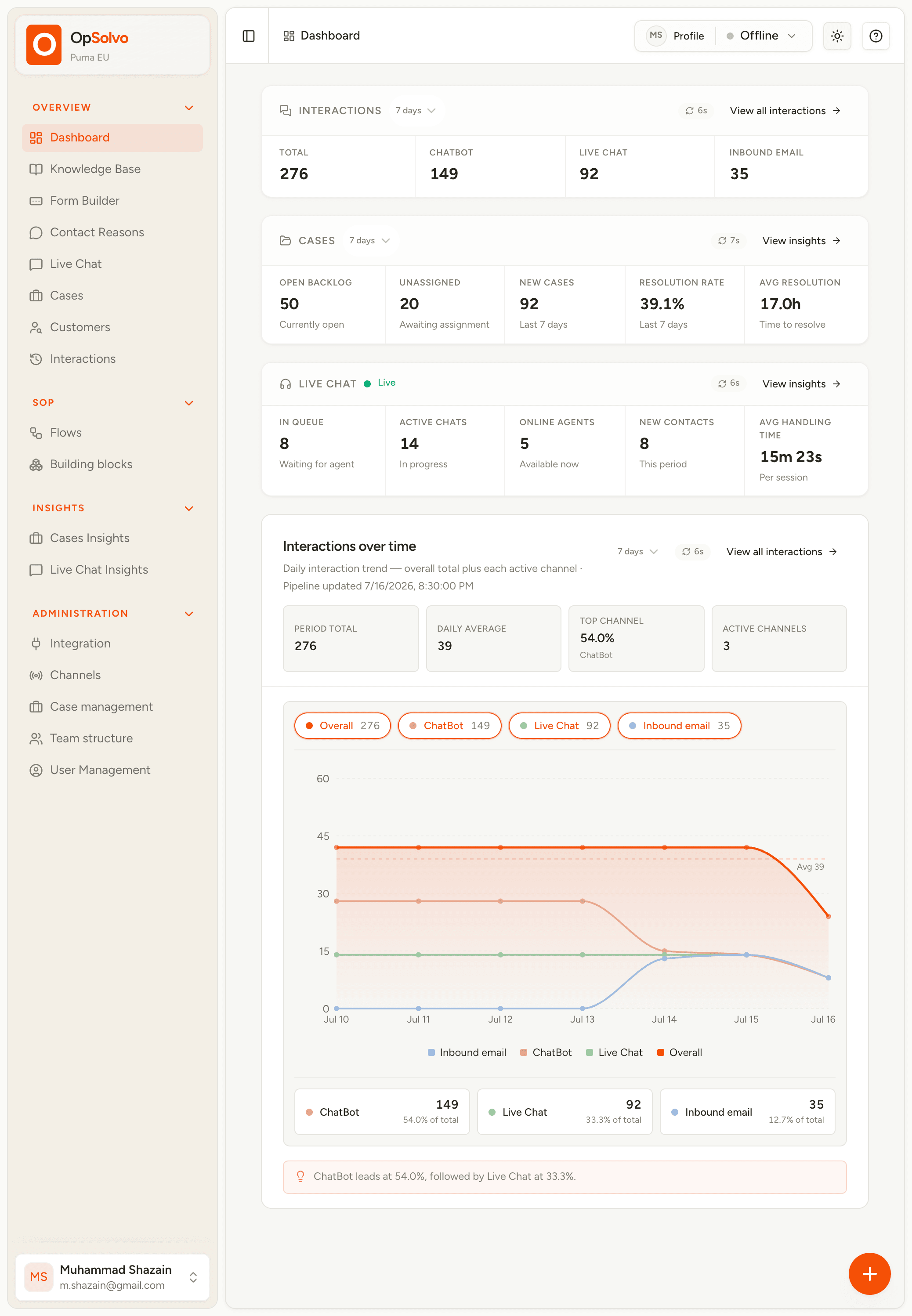The image size is (912, 1316).
Task: Toggle the Overall 276 series chip
Action: [x=342, y=725]
